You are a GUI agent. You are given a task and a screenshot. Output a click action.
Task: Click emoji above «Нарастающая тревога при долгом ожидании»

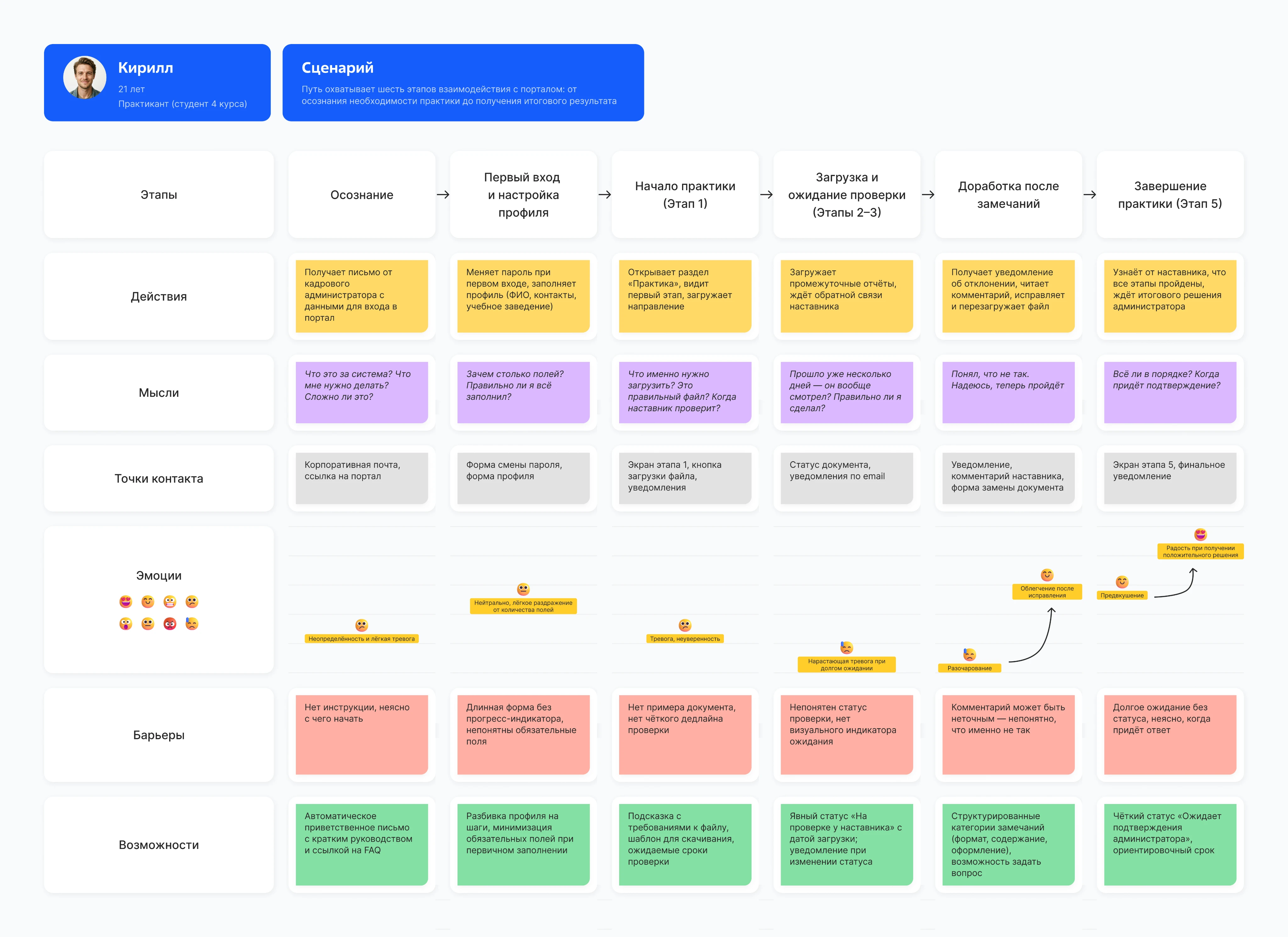(847, 647)
